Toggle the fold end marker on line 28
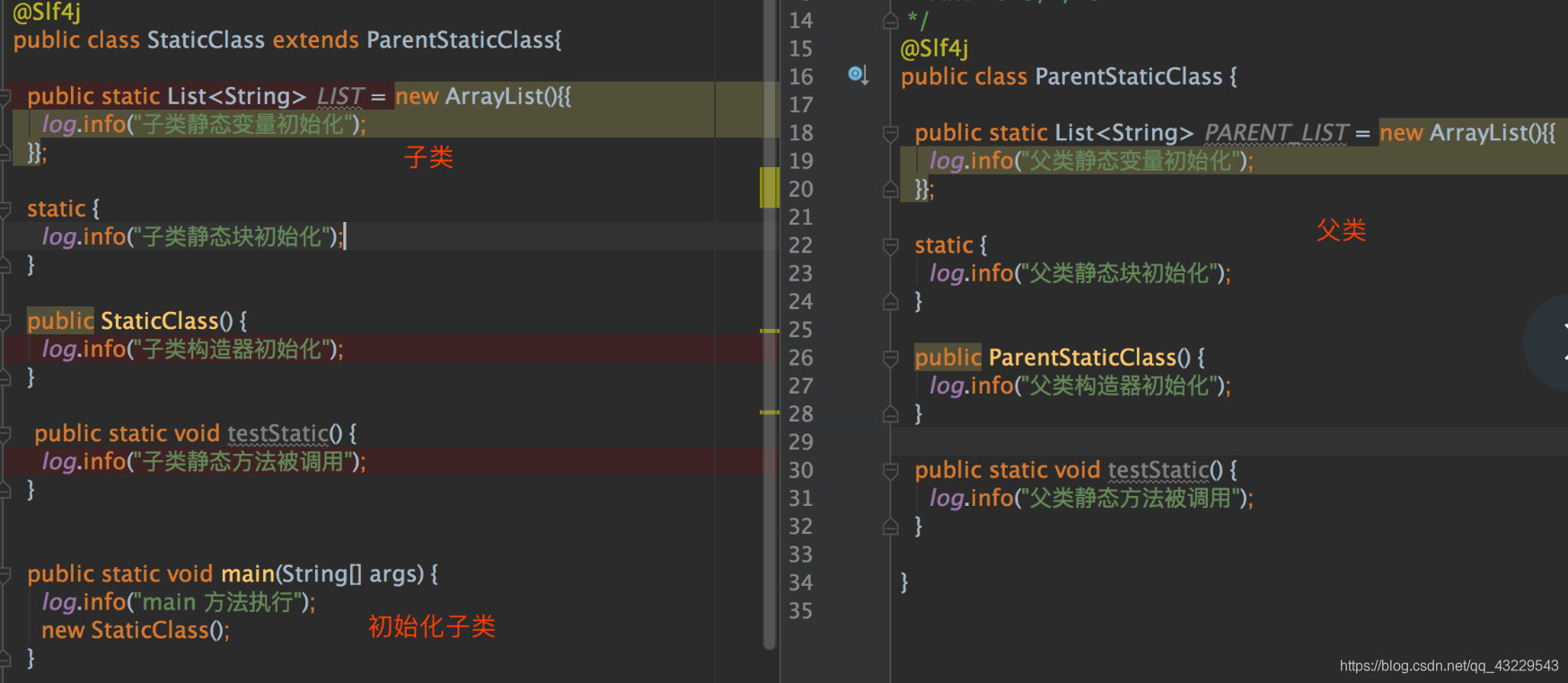Image resolution: width=1568 pixels, height=683 pixels. [x=891, y=414]
